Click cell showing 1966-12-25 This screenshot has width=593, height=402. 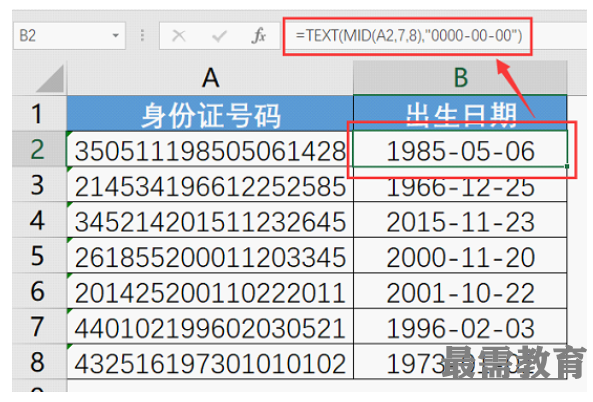click(x=460, y=185)
